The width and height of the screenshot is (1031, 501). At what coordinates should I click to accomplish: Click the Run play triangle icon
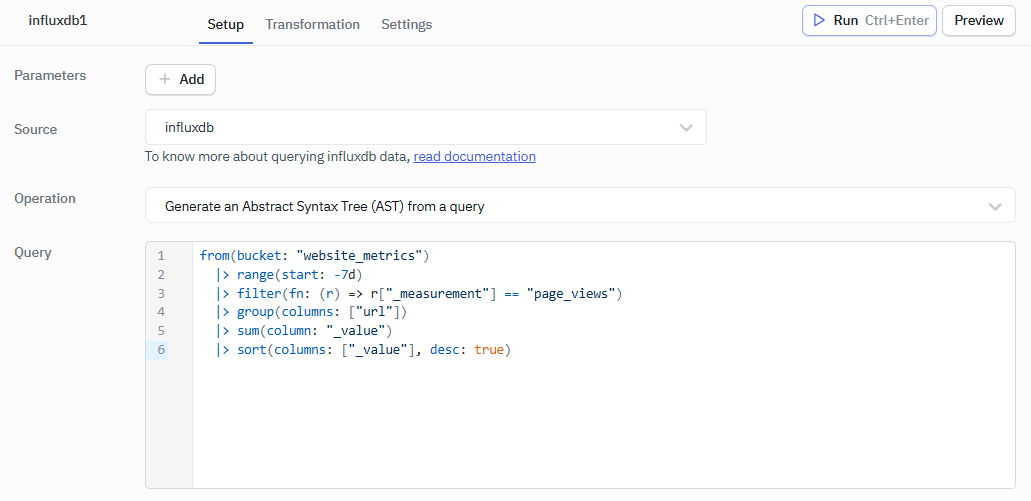coord(819,20)
